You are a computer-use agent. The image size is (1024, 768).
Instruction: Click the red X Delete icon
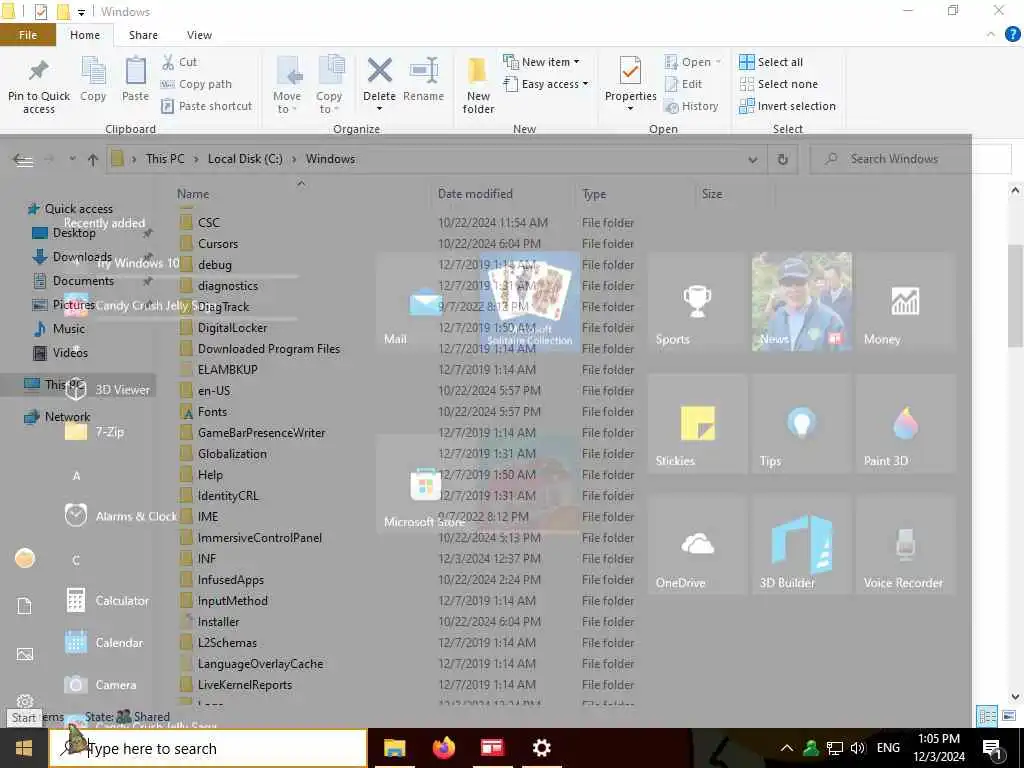point(379,71)
